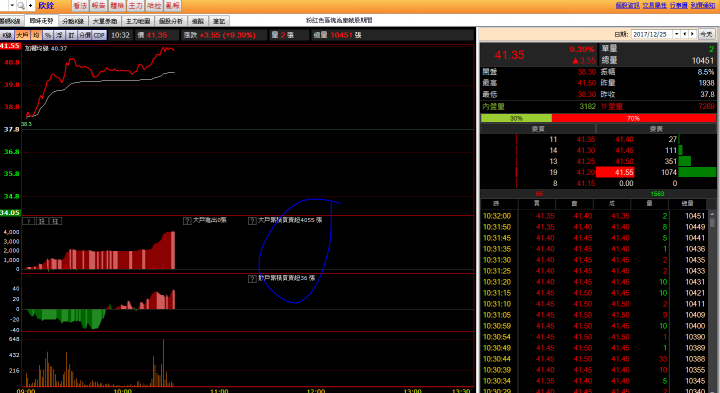The width and height of the screenshot is (720, 393).
Task: Click the green 30% inner-volume bar
Action: point(516,118)
